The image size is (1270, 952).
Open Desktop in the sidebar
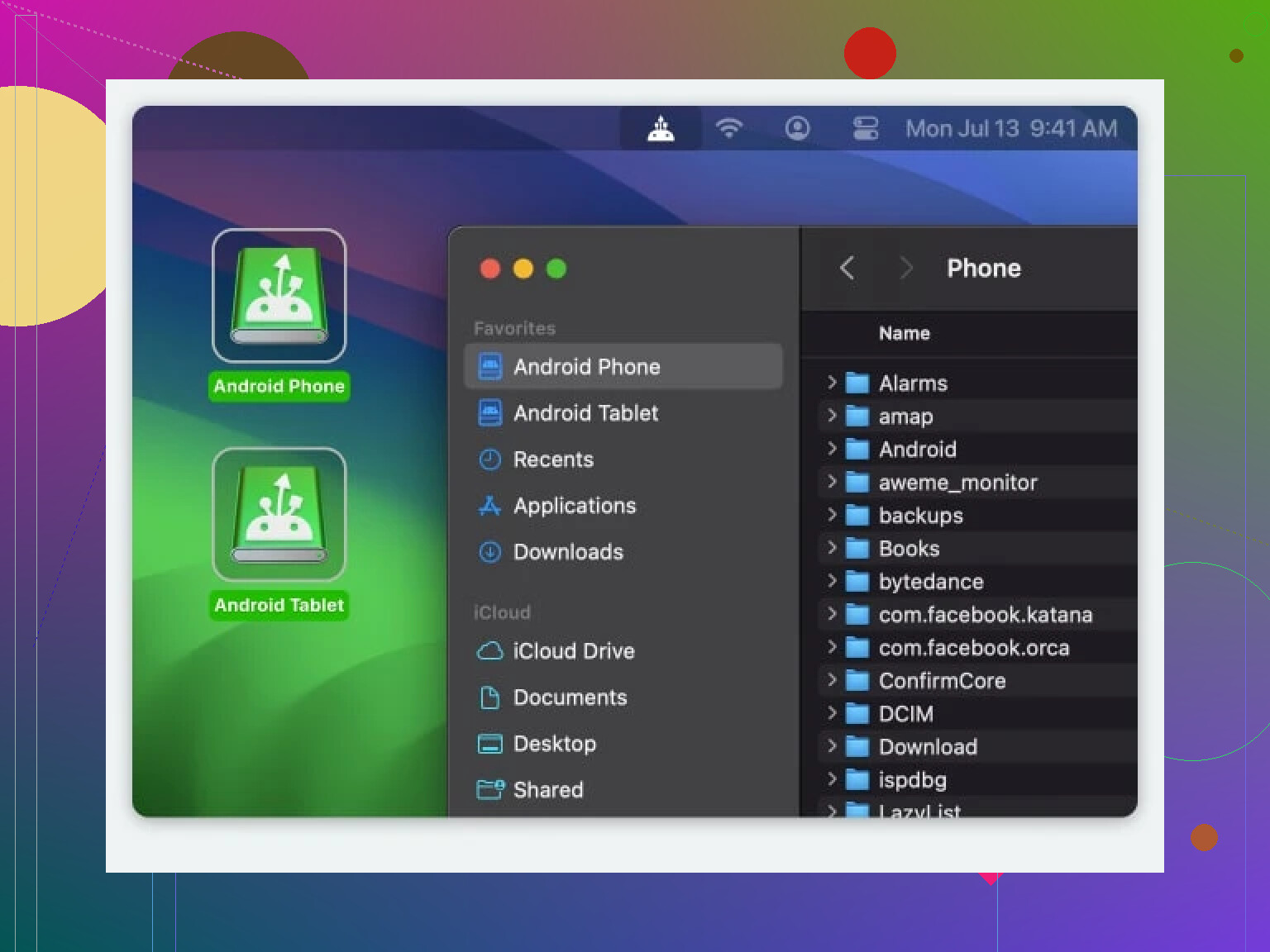point(623,743)
